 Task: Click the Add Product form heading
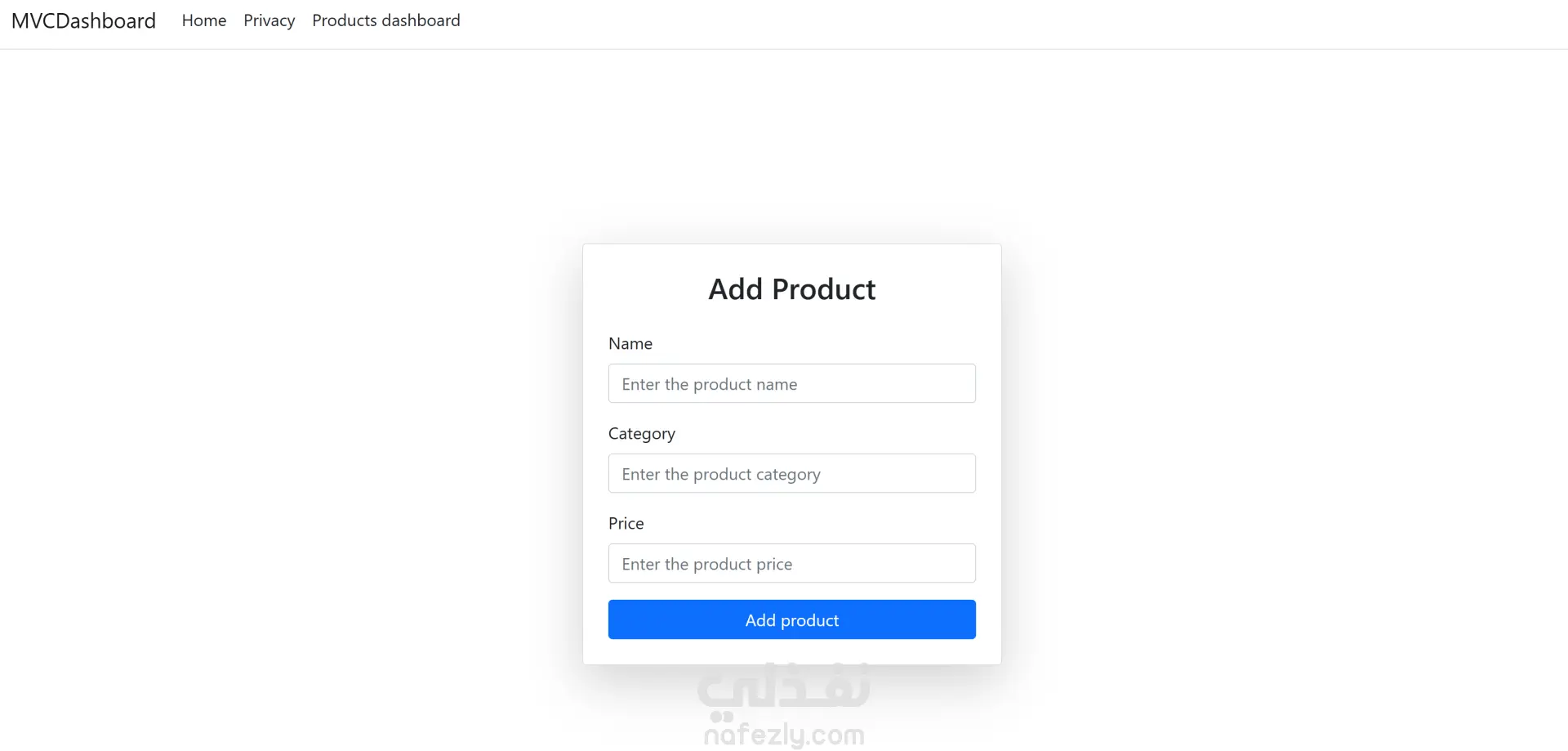pos(791,289)
